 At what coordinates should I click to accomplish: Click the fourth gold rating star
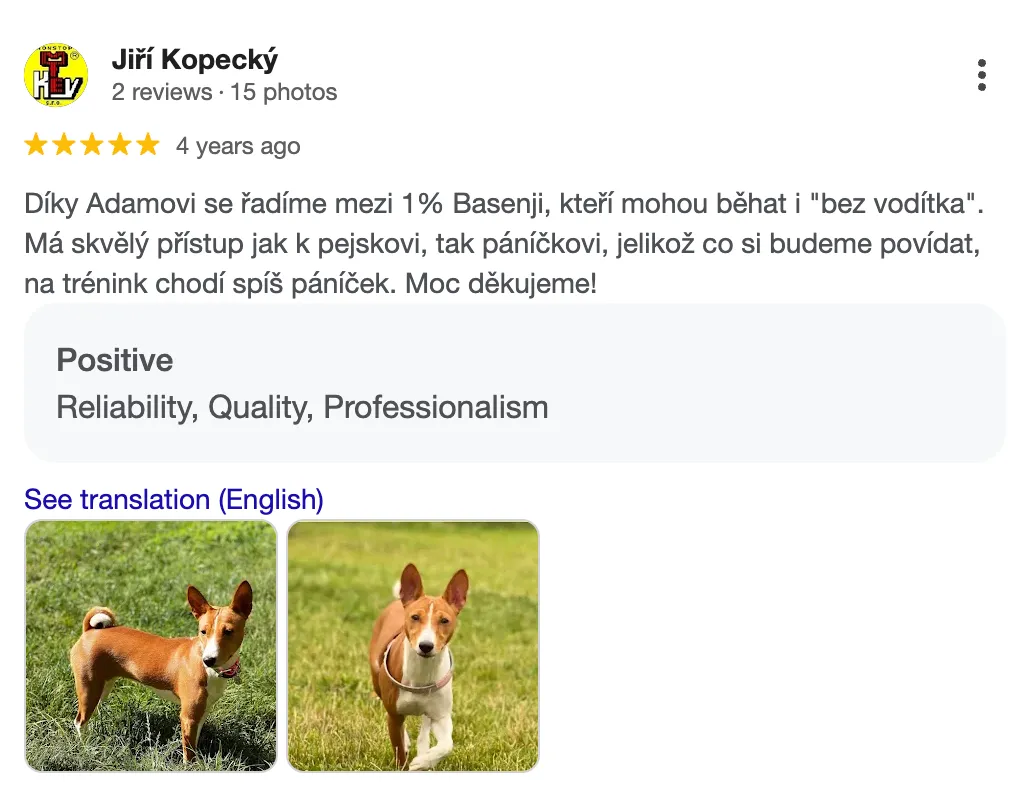(x=120, y=146)
